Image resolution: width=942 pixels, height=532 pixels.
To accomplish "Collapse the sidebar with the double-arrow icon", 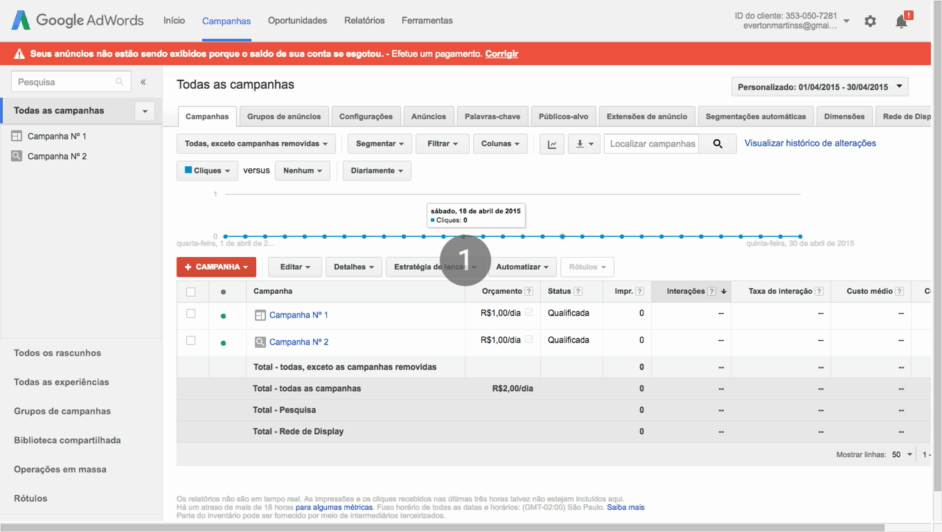I will pyautogui.click(x=143, y=82).
